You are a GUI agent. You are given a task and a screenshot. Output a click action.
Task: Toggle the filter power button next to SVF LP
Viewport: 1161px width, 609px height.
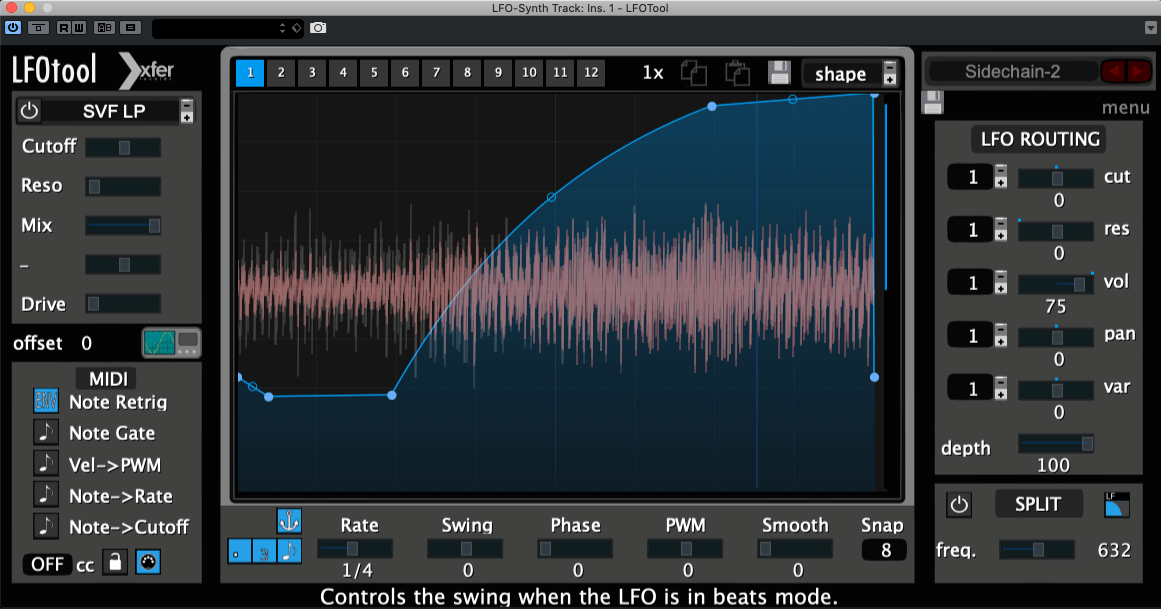point(29,111)
